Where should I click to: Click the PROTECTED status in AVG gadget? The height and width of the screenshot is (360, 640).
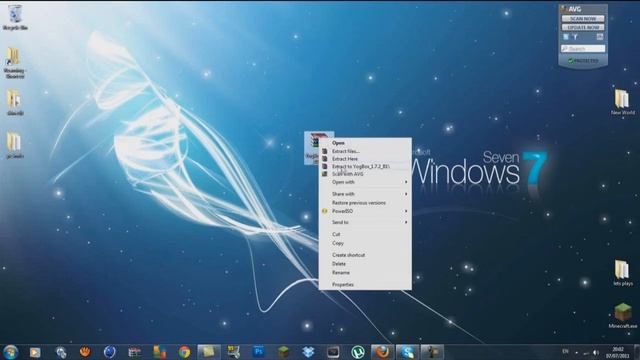pyautogui.click(x=583, y=61)
